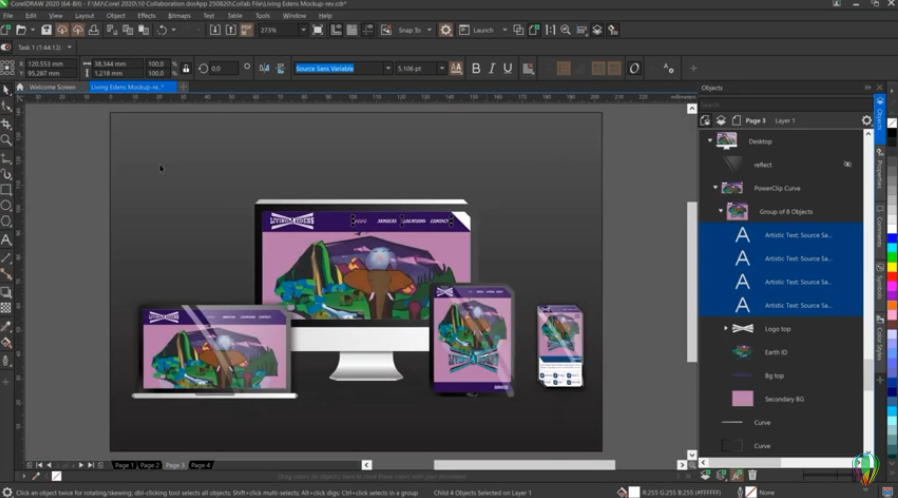This screenshot has height=498, width=898.
Task: Select the Rectangle tool
Action: (x=6, y=190)
